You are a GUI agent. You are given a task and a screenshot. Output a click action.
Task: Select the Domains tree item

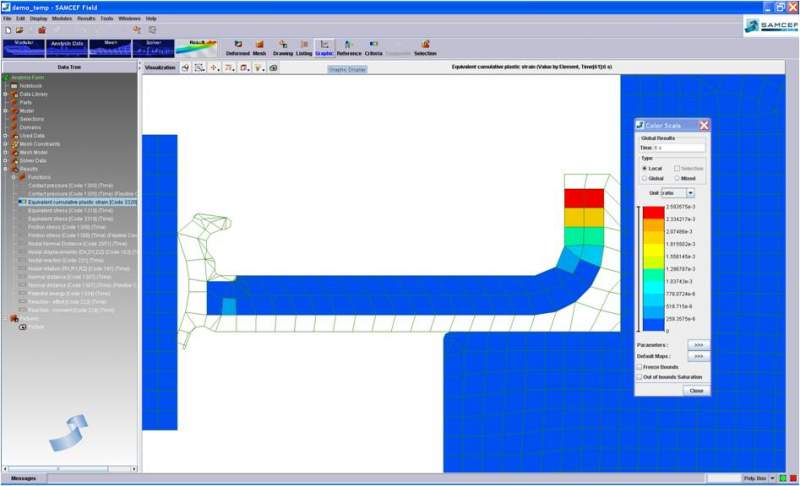30,127
